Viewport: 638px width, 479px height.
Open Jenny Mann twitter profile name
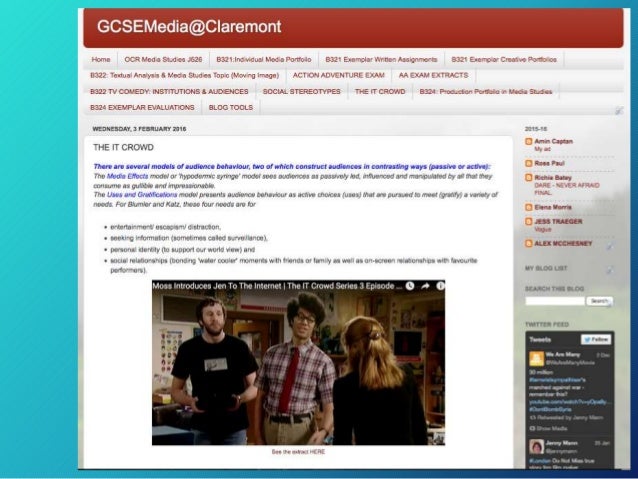[x=562, y=443]
